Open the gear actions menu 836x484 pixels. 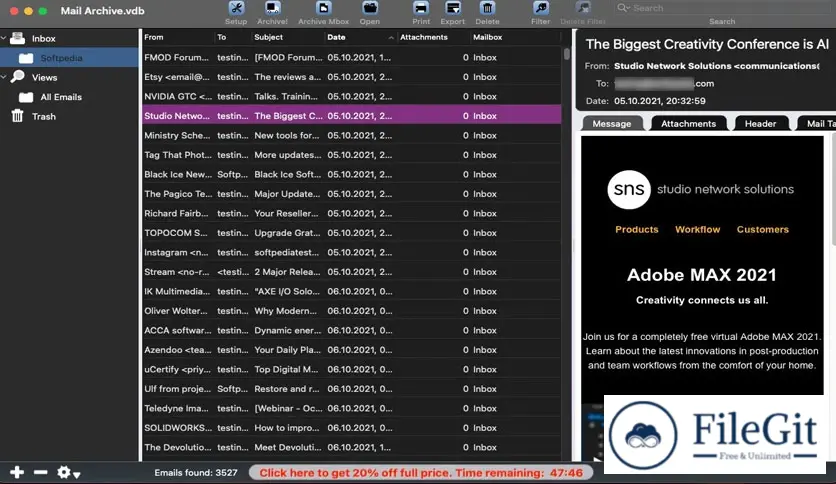pos(68,472)
